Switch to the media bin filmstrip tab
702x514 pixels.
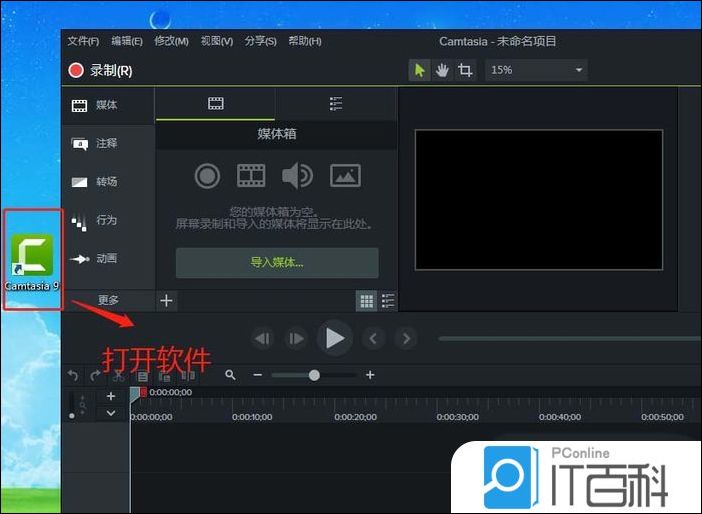[215, 104]
